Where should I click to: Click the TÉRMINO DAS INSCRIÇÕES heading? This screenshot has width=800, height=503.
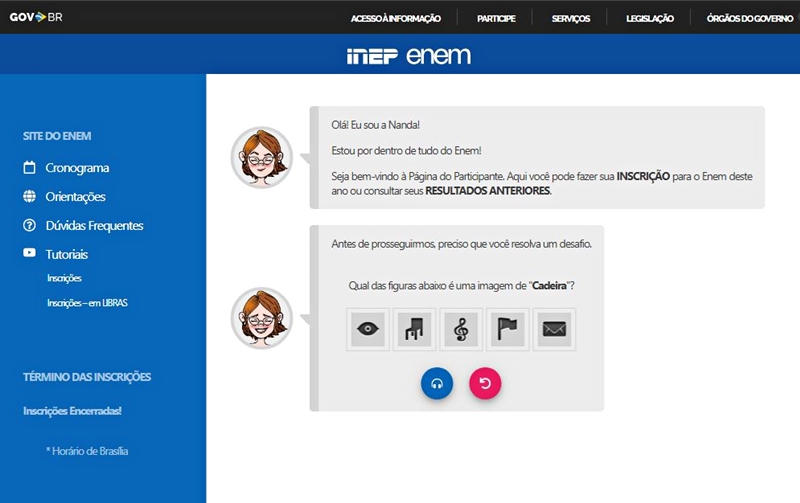pyautogui.click(x=87, y=377)
